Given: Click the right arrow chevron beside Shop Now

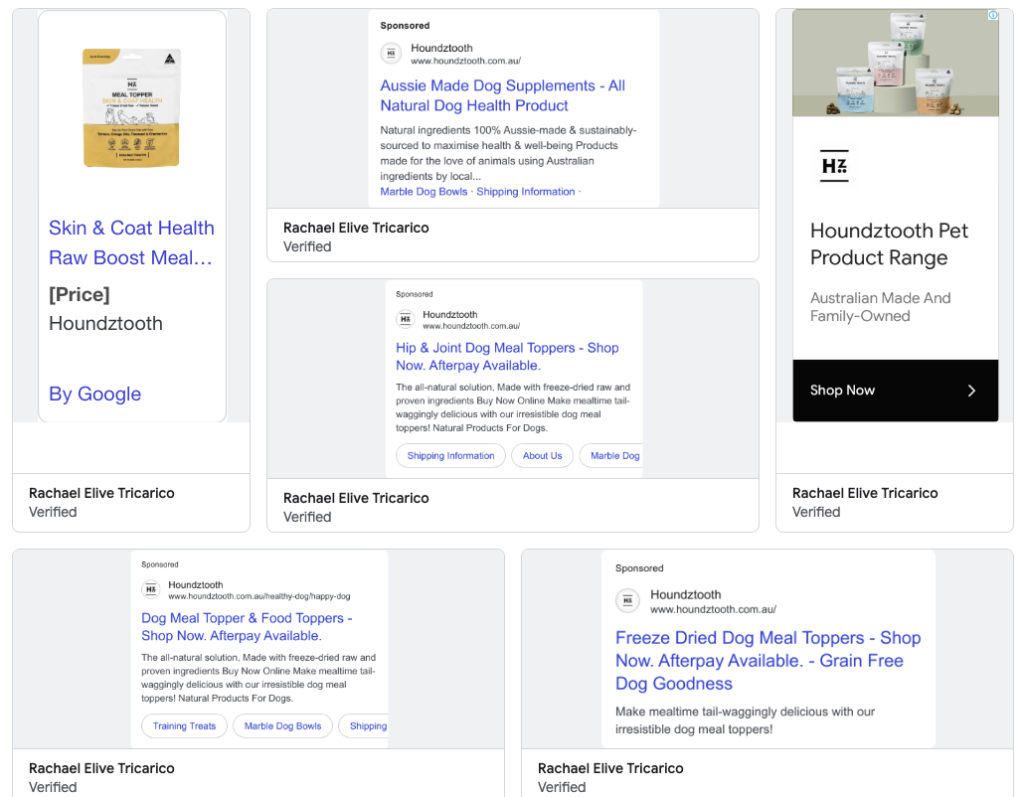Looking at the screenshot, I should click(971, 391).
